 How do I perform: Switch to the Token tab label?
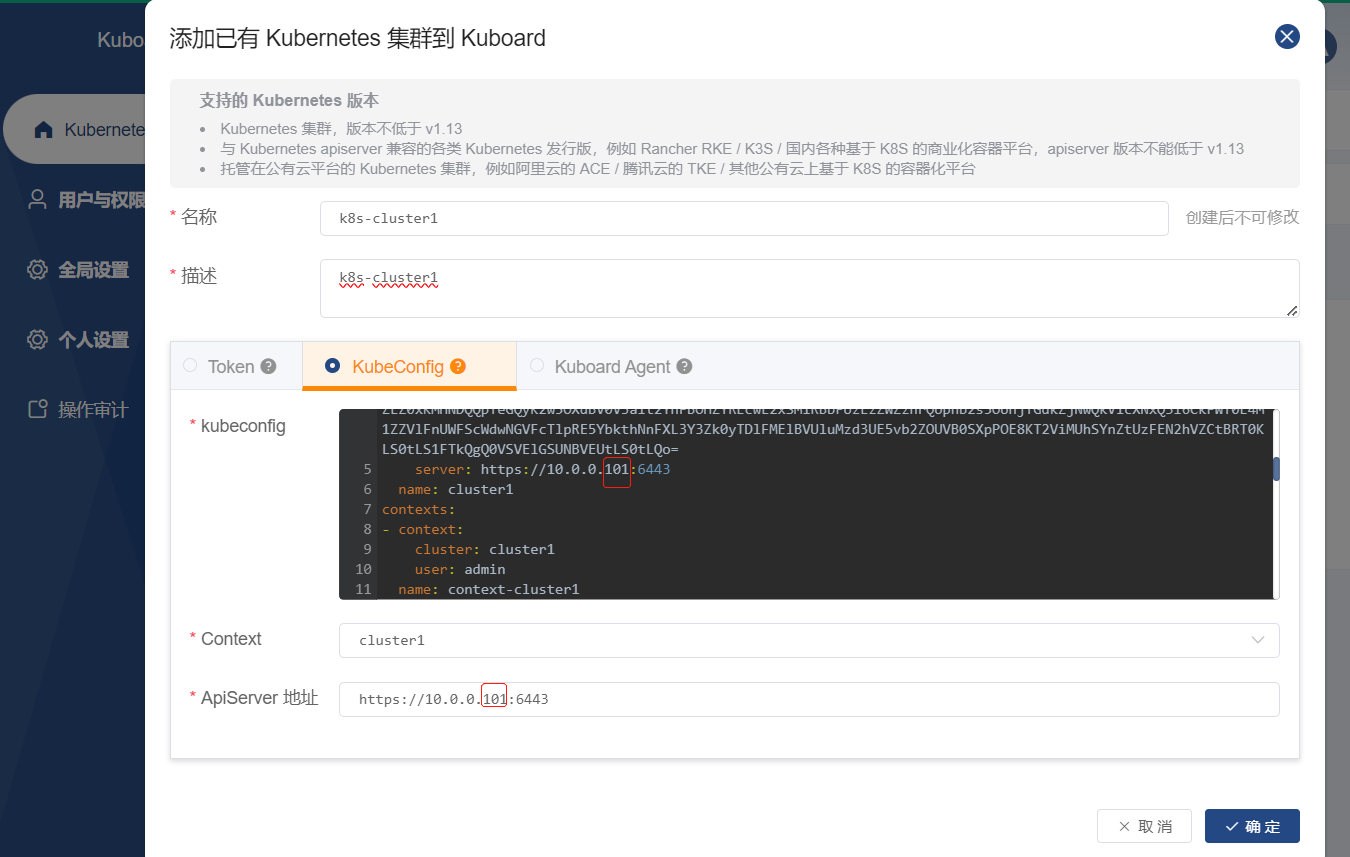pos(231,367)
